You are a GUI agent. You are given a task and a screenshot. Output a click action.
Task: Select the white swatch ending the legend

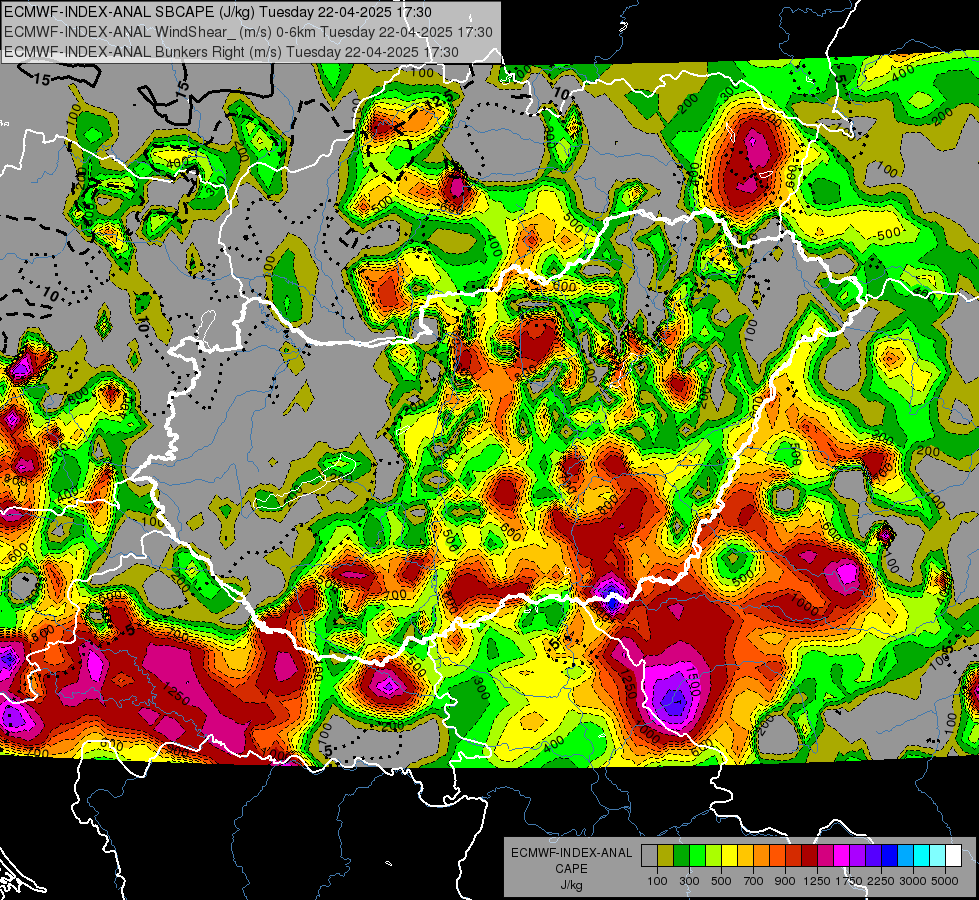click(x=954, y=856)
